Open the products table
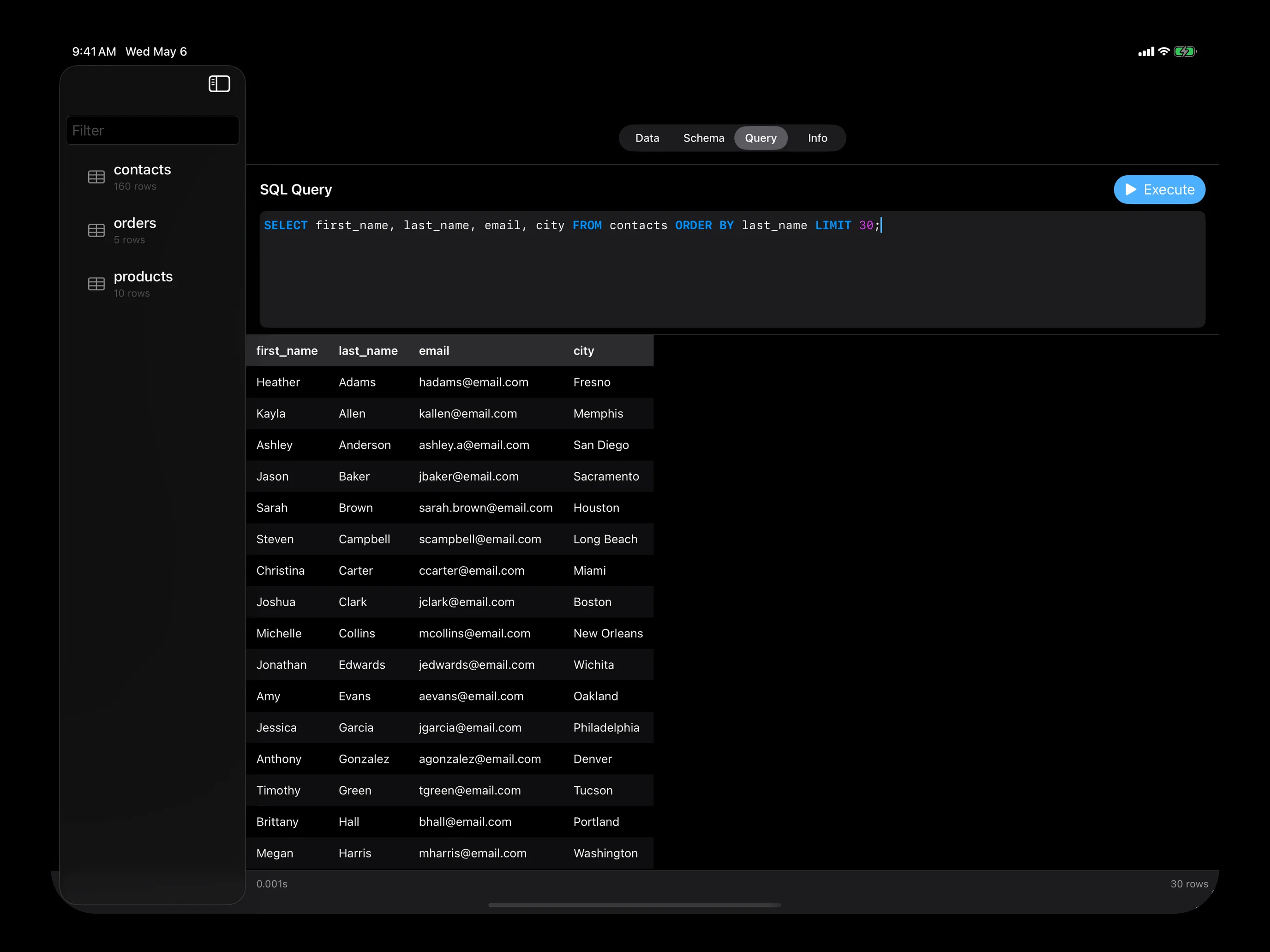Image resolution: width=1270 pixels, height=952 pixels. point(153,284)
